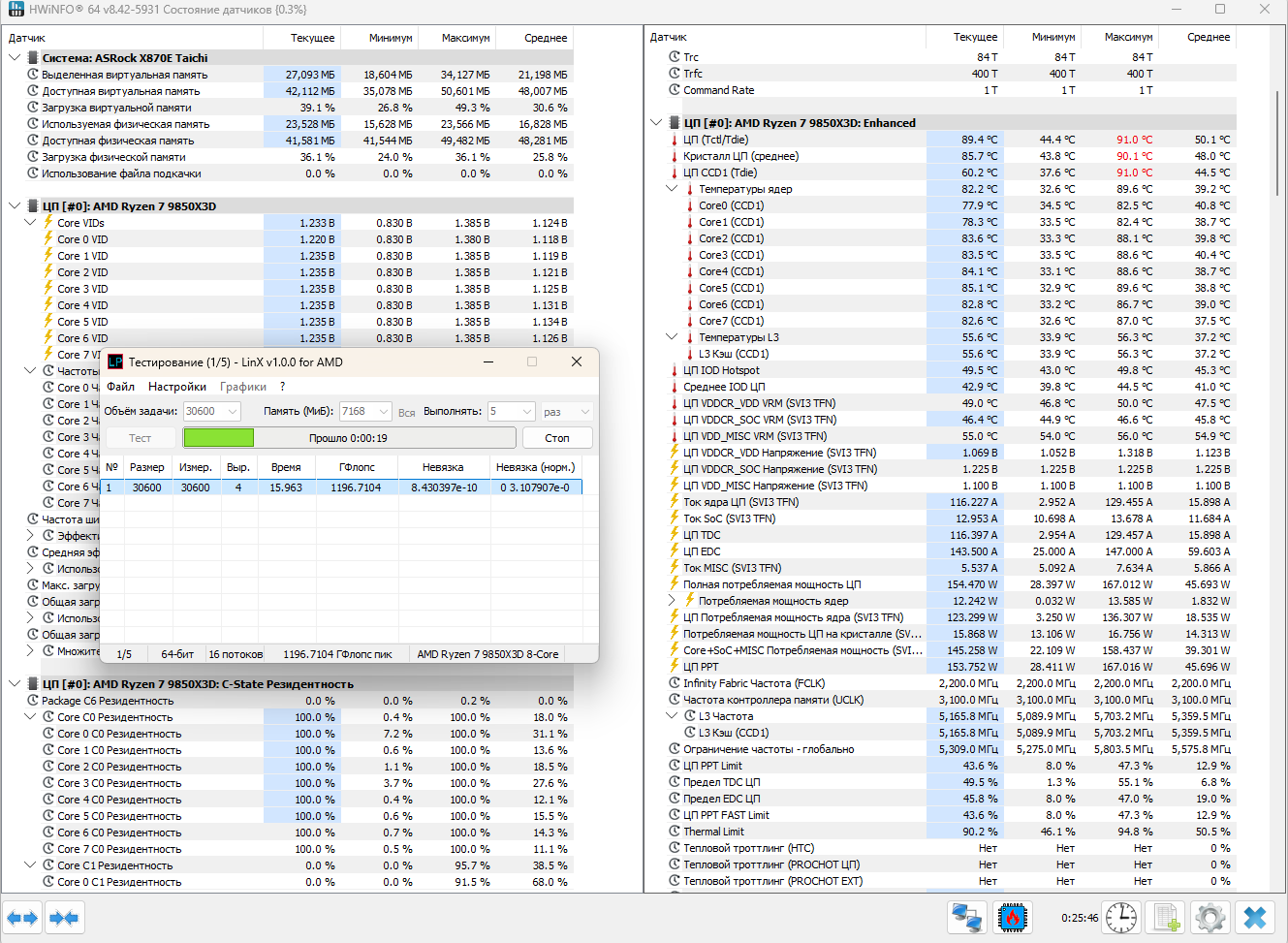Viewport: 1288px width, 943px height.
Task: Click lightning icon beside ЦП TDC
Action: tap(675, 535)
